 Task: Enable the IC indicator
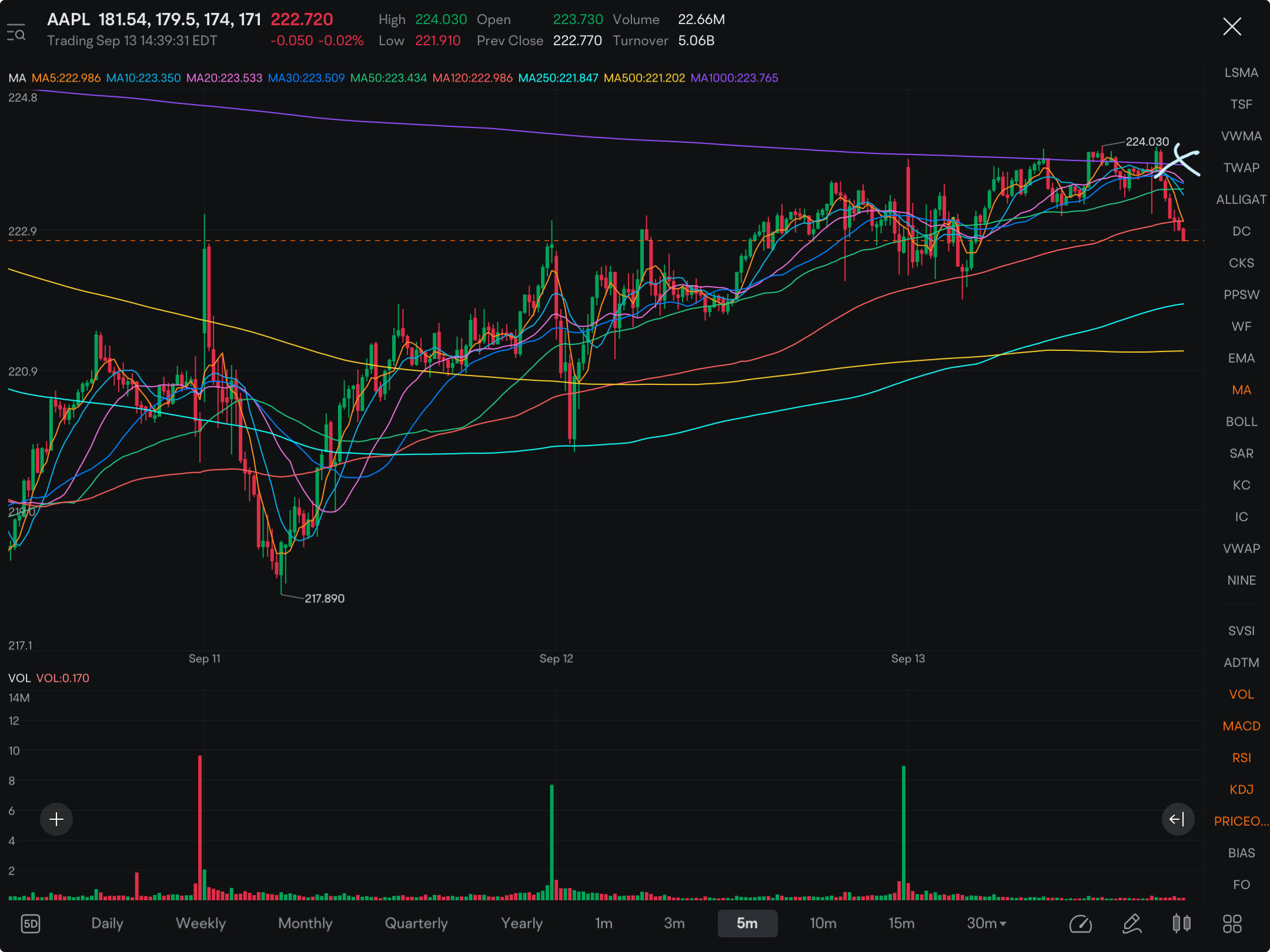(x=1241, y=517)
